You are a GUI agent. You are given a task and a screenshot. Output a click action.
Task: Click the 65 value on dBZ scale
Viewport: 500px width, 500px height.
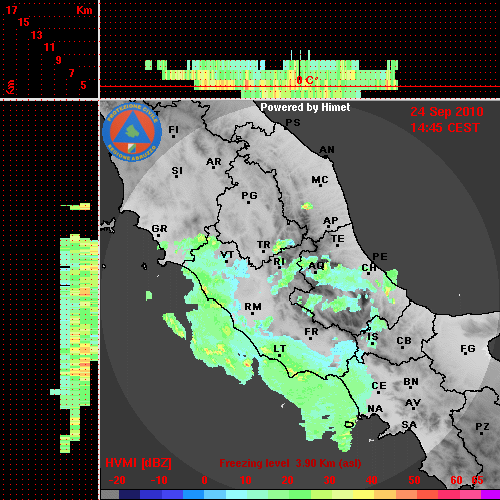477,480
